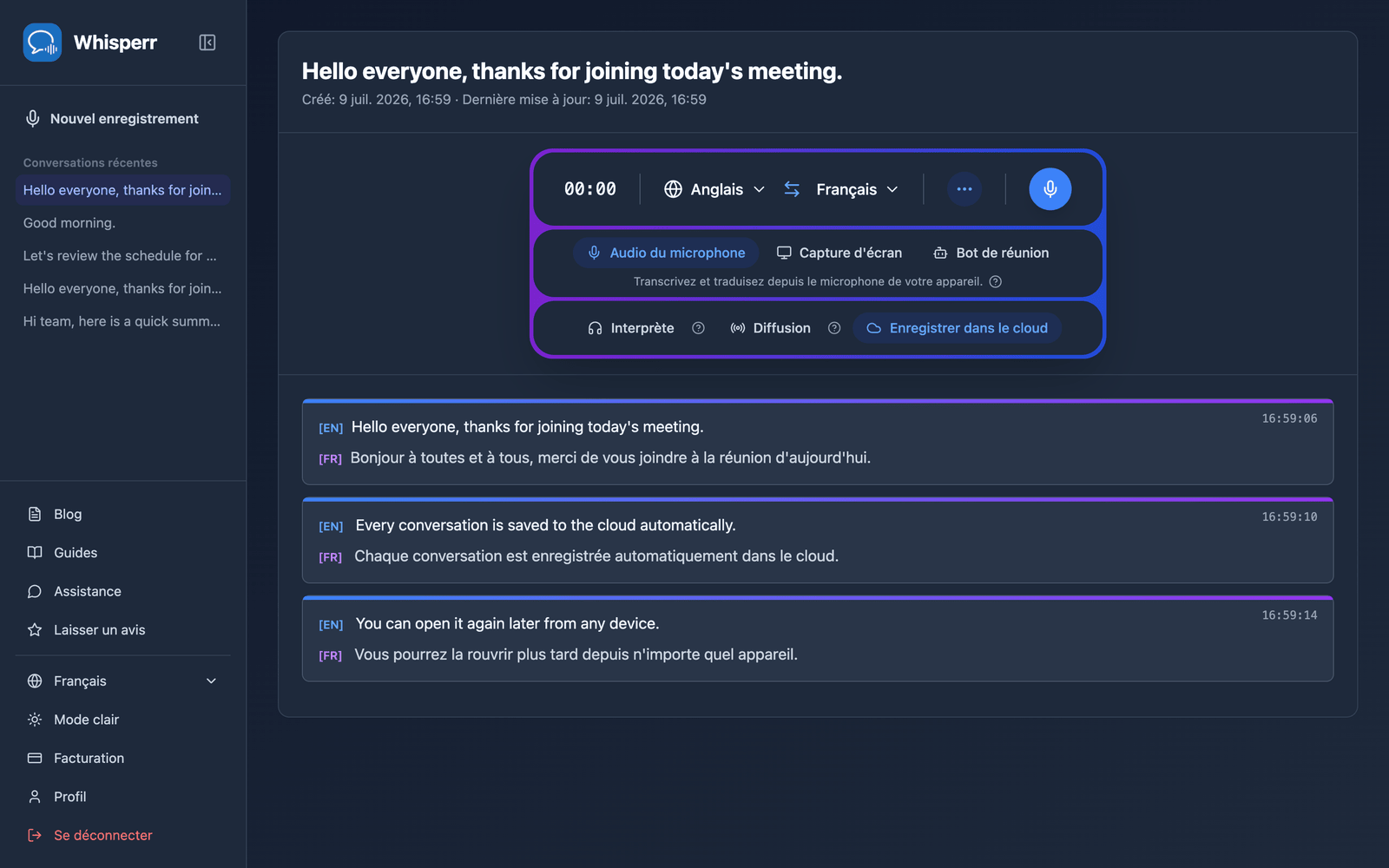Click 'You can open it again later' line

pos(507,623)
